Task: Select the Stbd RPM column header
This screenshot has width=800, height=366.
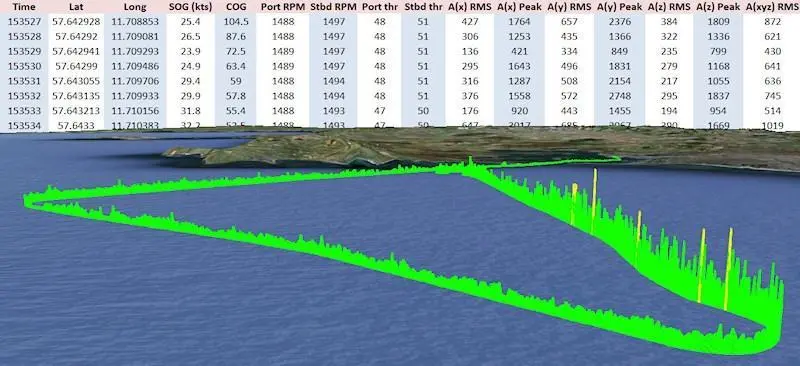Action: click(333, 7)
